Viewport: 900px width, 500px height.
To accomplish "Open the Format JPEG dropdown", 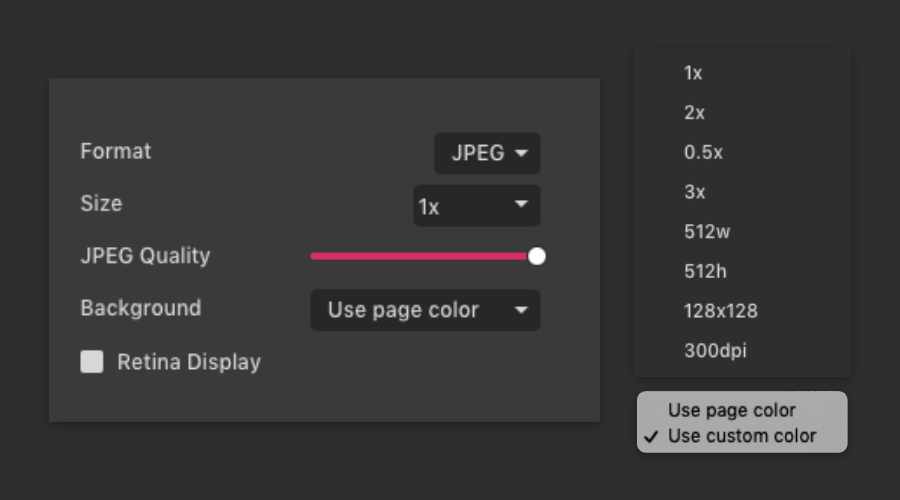I will click(x=487, y=154).
